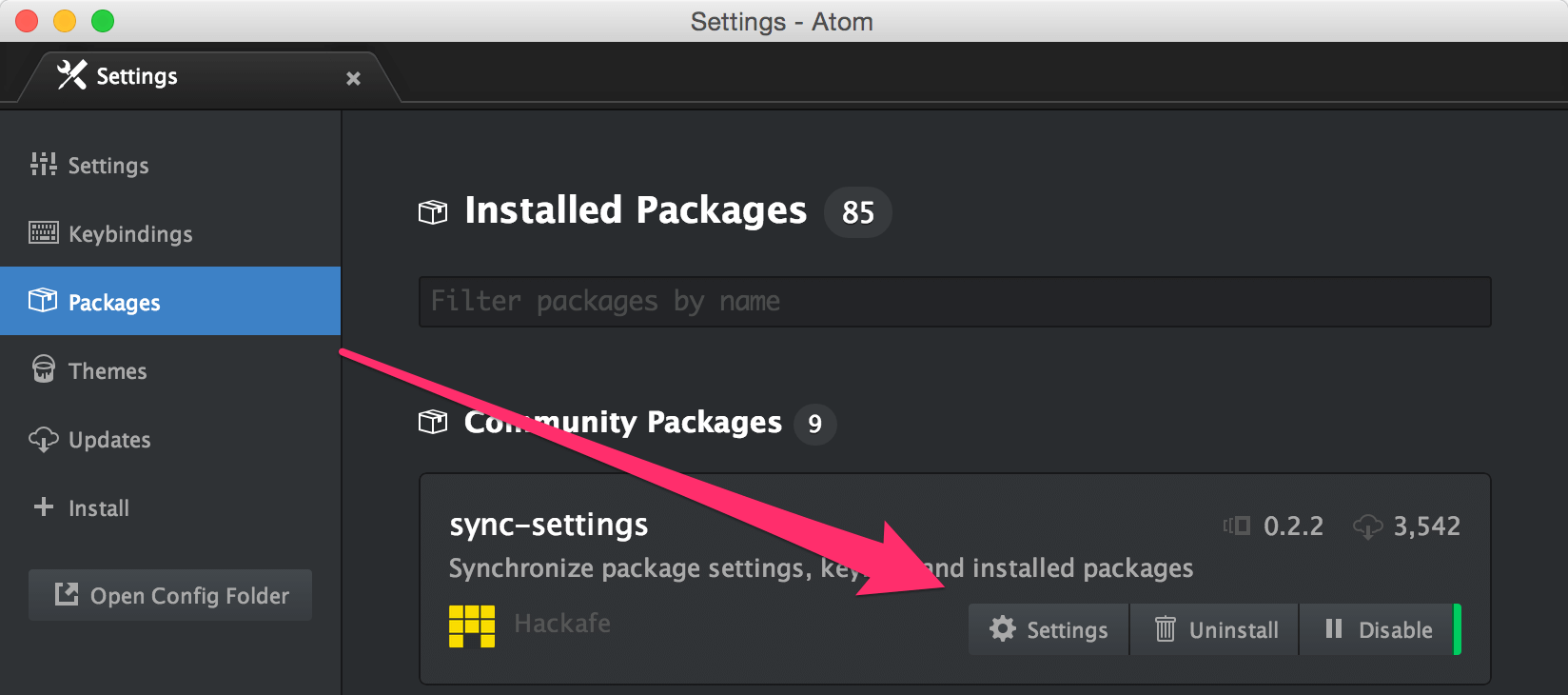Click the trash icon on Uninstall button

pos(1165,628)
